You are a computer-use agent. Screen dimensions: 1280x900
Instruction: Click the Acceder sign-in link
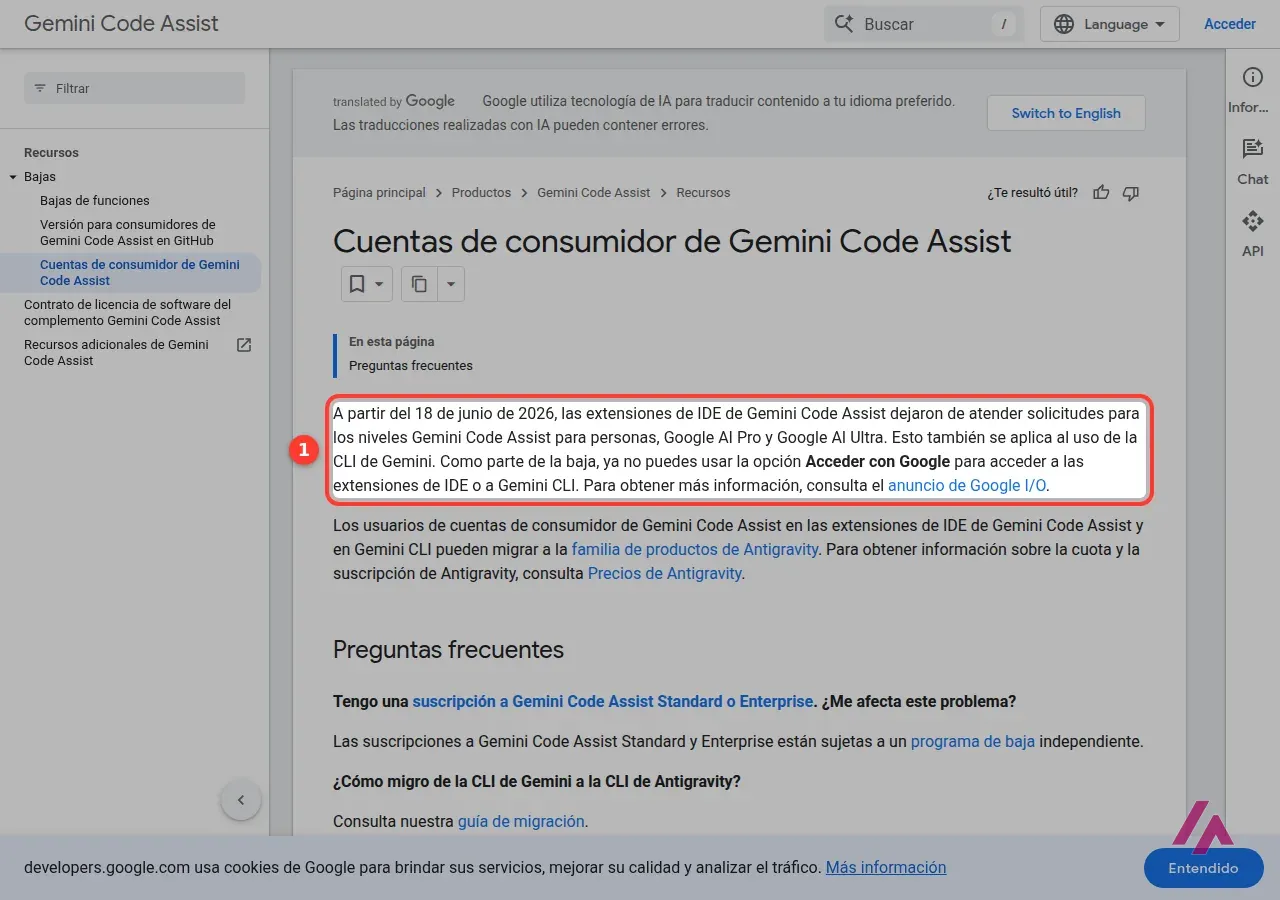click(1230, 24)
